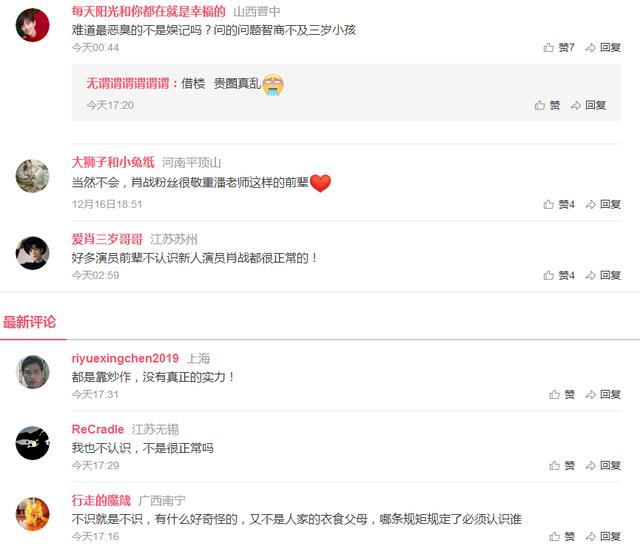Screen dimensions: 640x546
Task: Open ReCradle username link
Action: [x=98, y=429]
